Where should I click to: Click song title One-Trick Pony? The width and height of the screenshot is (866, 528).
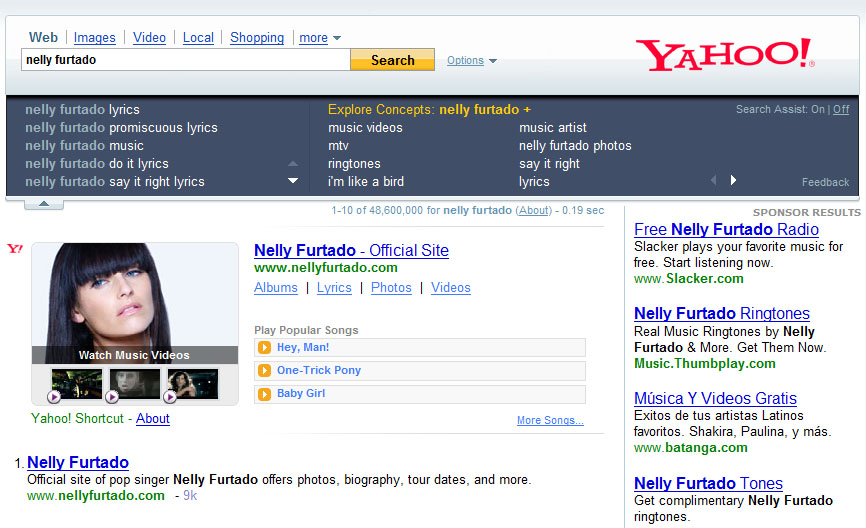click(x=319, y=371)
